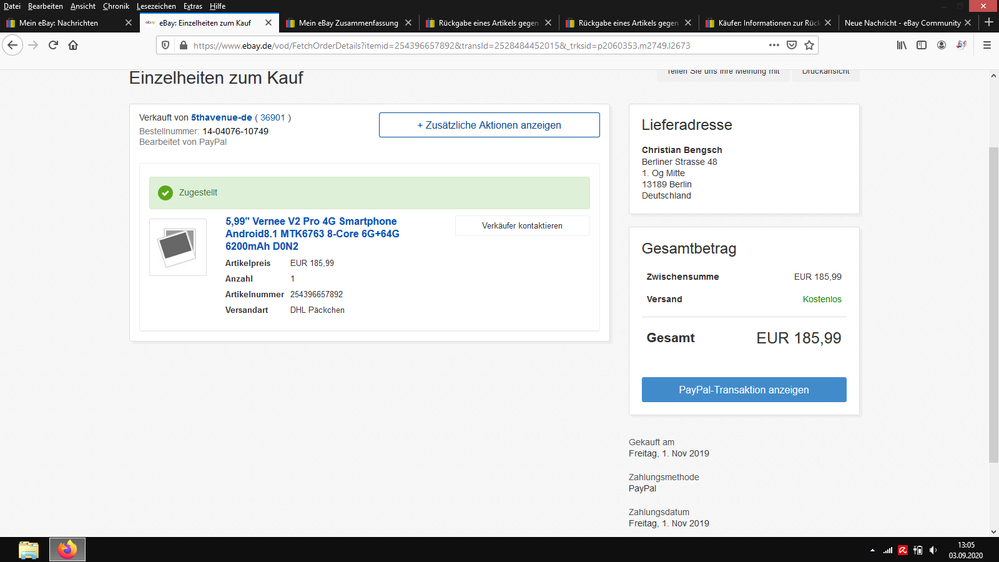
Task: Open the Firefox account menu
Action: point(941,45)
